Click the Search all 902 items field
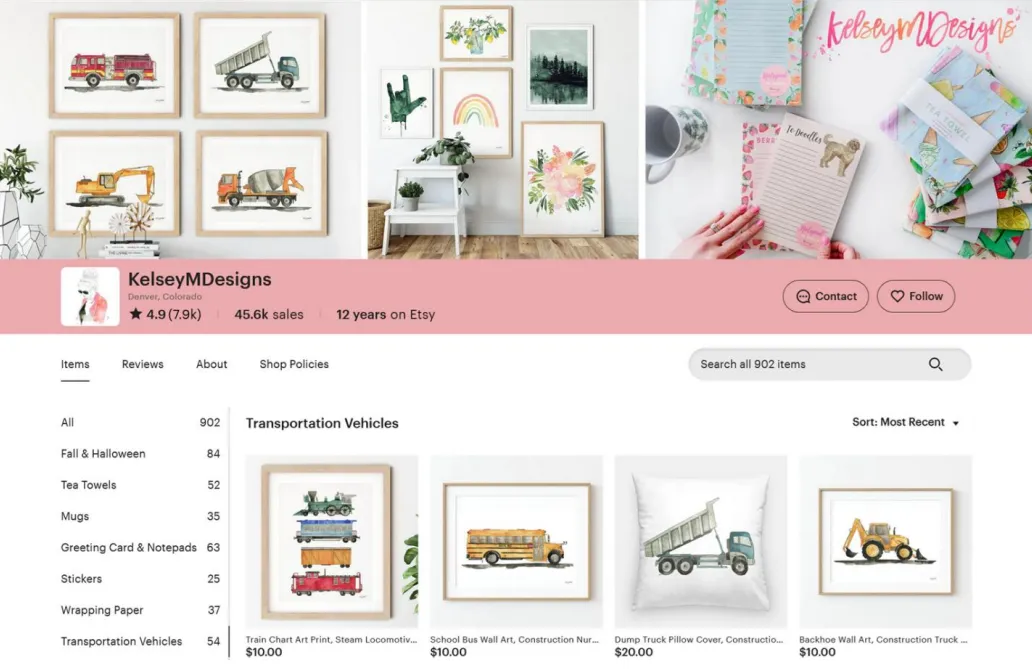 click(x=829, y=364)
